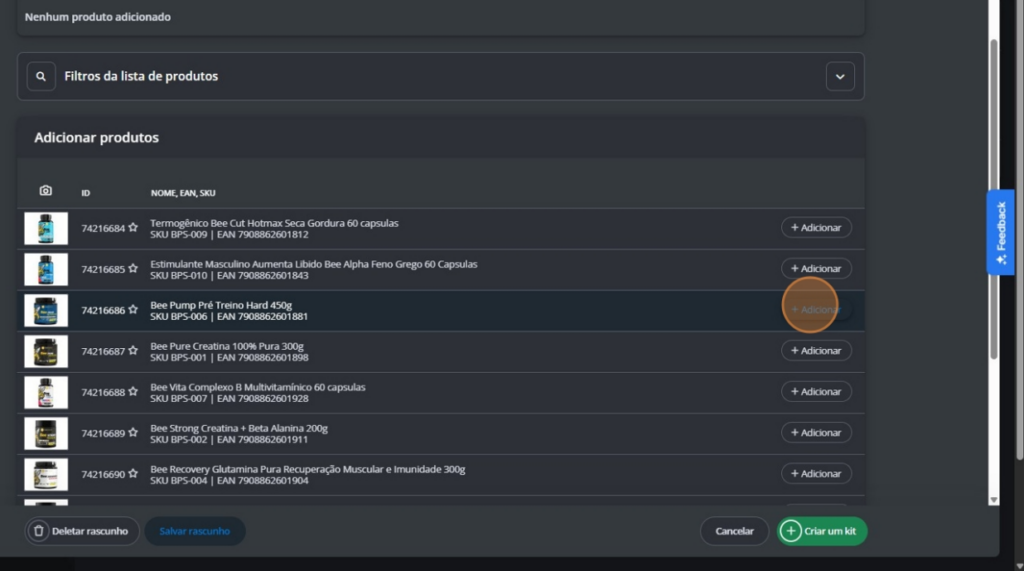Click the plus icon on Criar um kit
This screenshot has width=1024, height=571.
790,531
